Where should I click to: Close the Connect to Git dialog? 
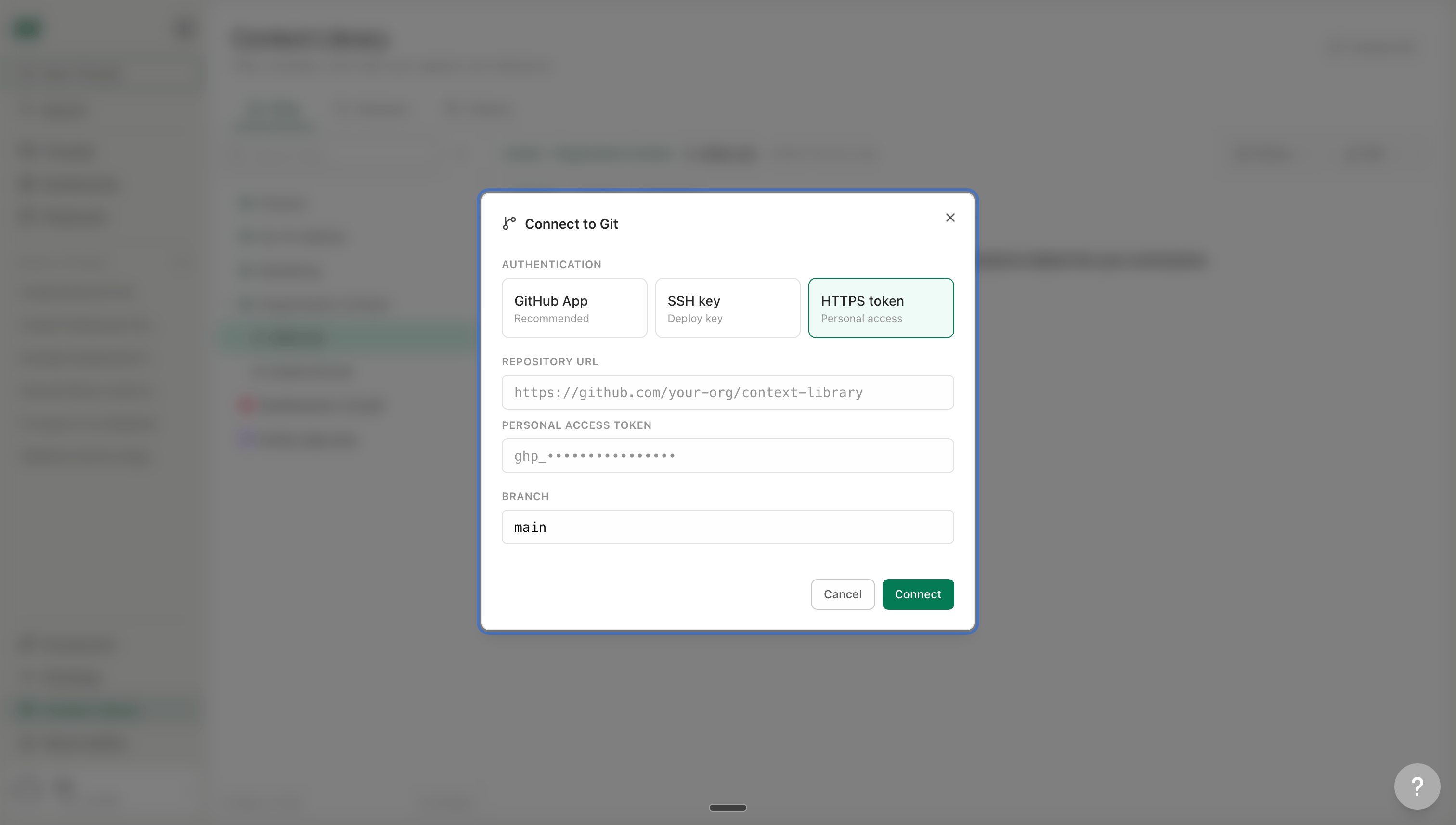pyautogui.click(x=950, y=218)
